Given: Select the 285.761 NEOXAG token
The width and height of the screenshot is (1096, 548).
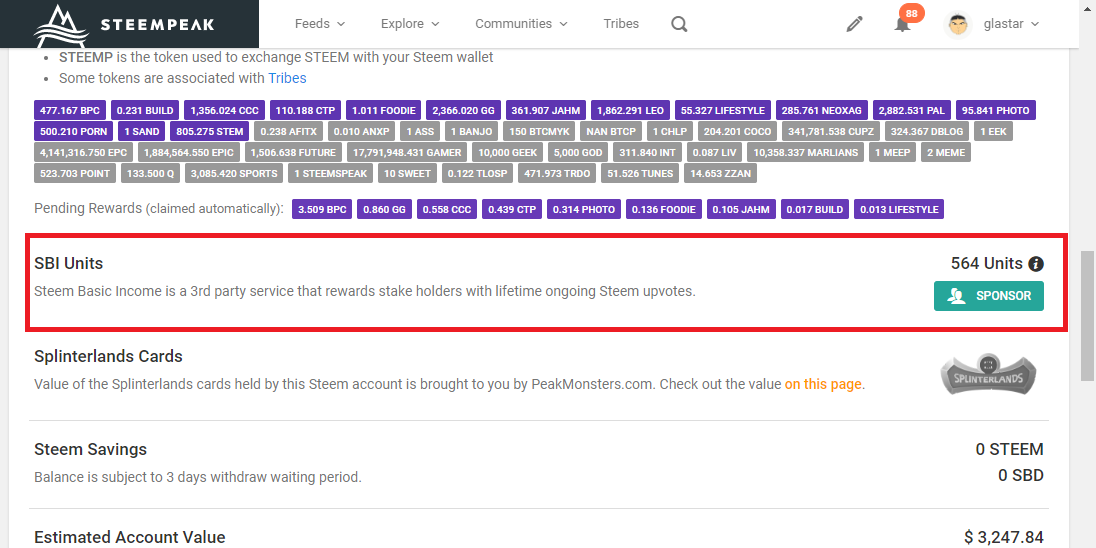Looking at the screenshot, I should click(822, 110).
